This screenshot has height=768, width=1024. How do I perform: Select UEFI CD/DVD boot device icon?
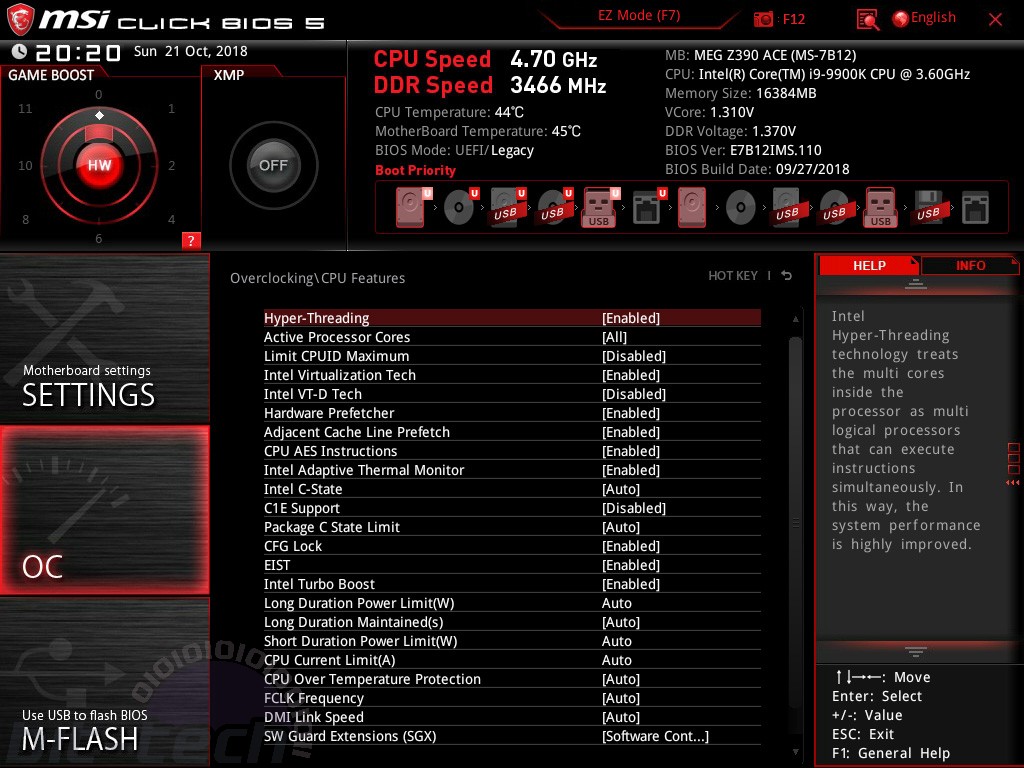pos(460,207)
